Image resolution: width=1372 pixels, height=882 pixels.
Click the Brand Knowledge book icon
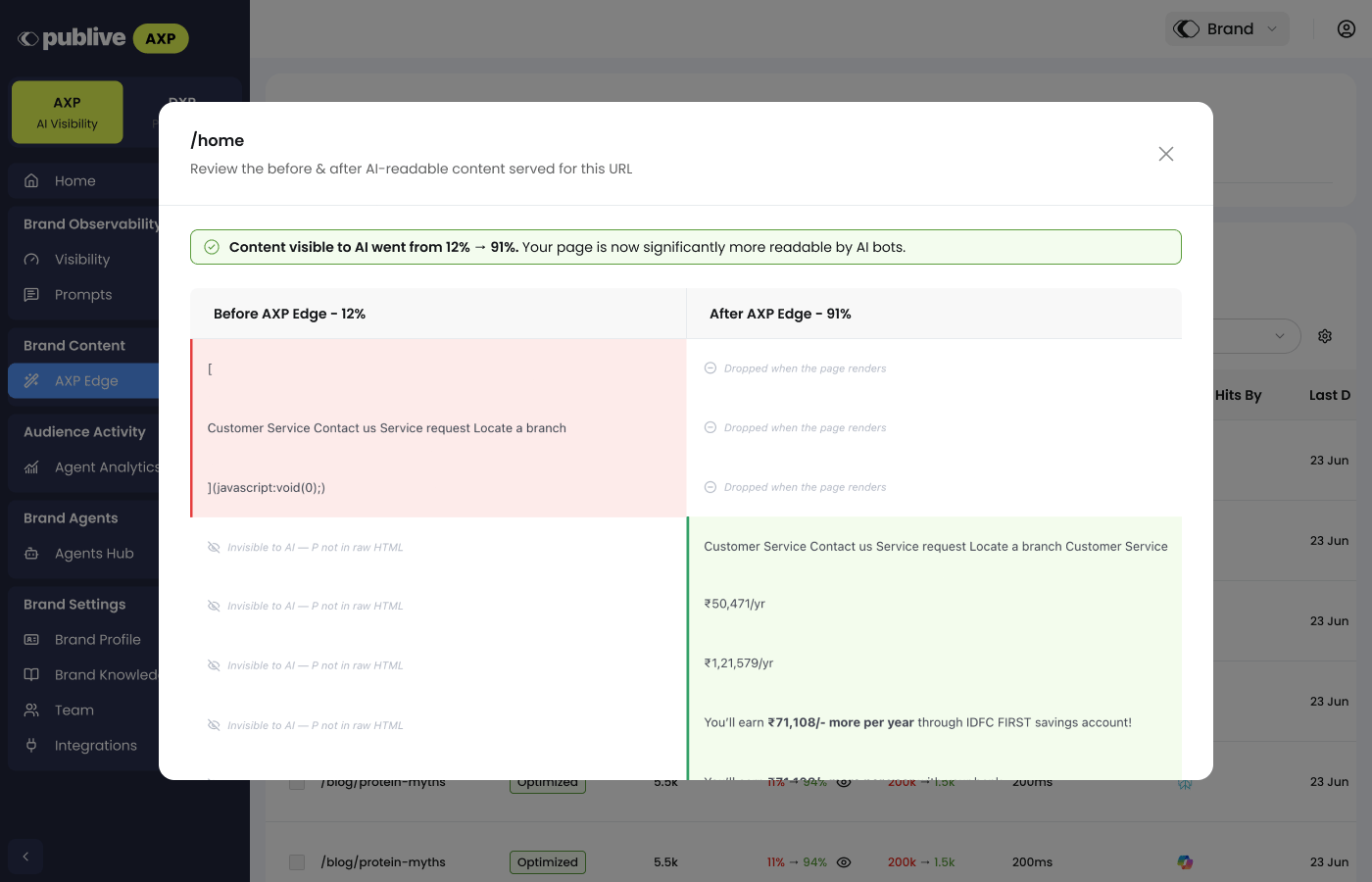pos(31,675)
